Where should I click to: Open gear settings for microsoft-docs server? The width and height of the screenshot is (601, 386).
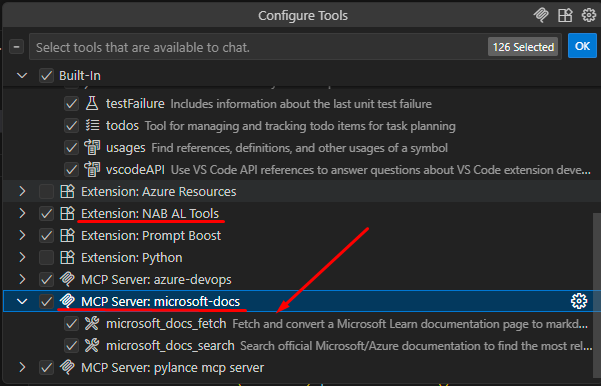(579, 301)
